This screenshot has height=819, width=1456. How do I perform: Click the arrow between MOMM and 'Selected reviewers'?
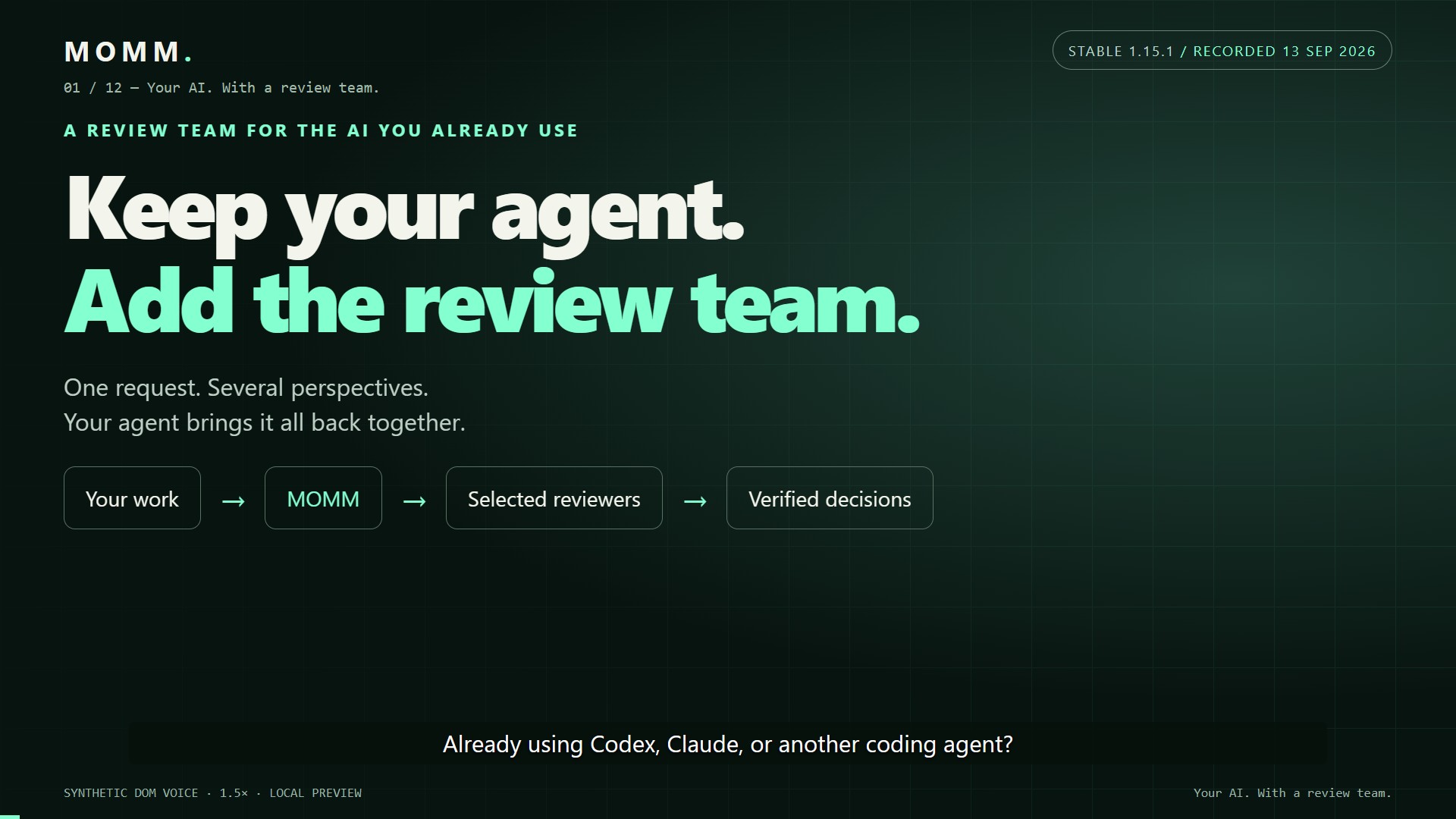pos(414,500)
